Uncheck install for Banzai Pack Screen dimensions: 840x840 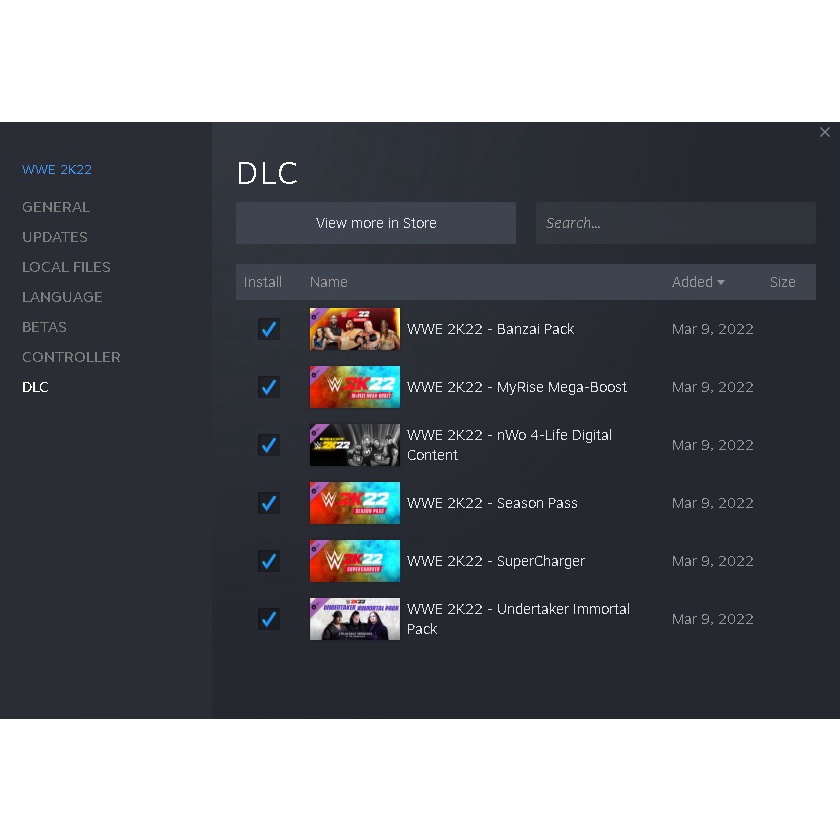point(268,329)
